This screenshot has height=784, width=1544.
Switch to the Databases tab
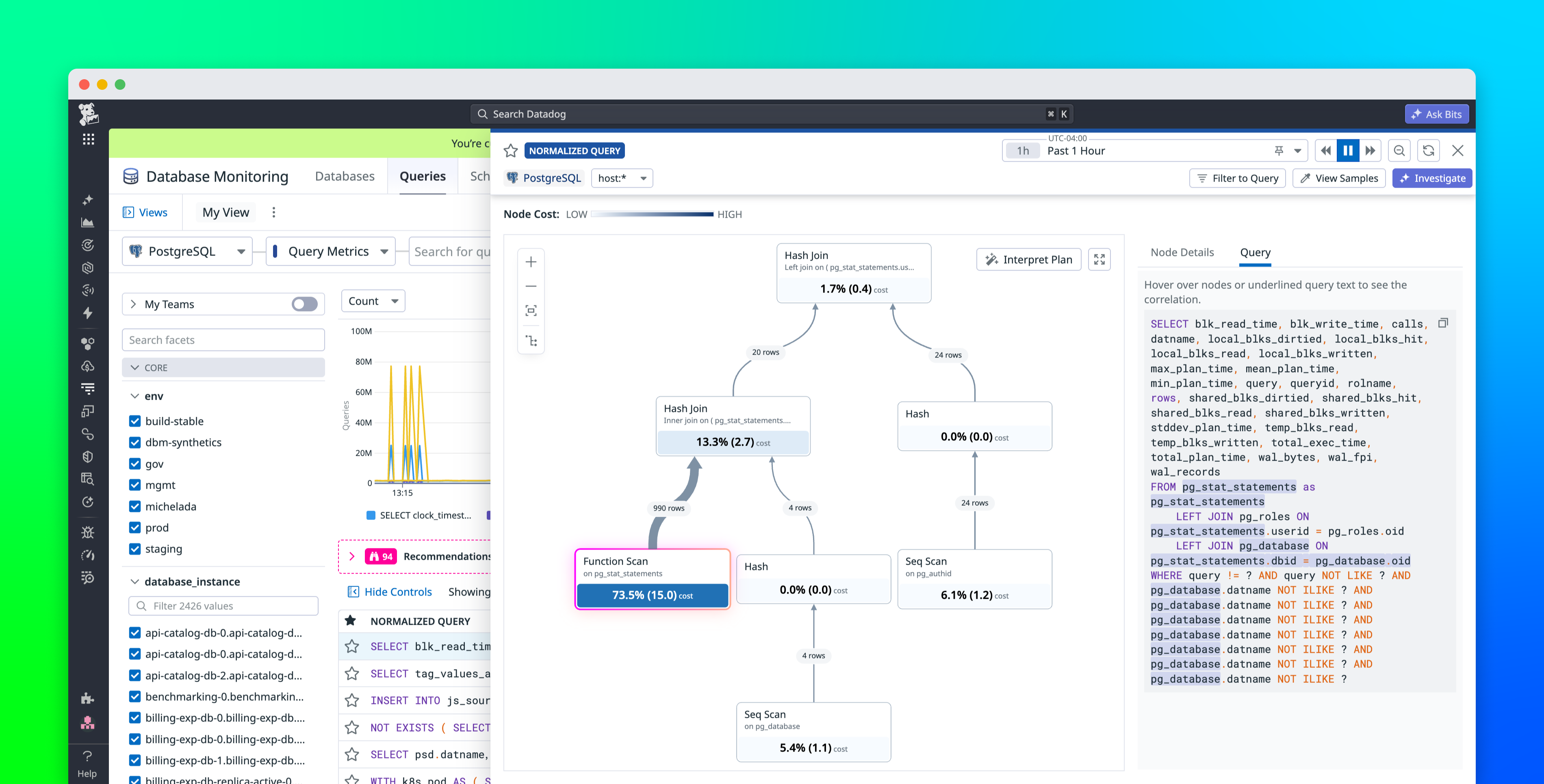click(345, 176)
